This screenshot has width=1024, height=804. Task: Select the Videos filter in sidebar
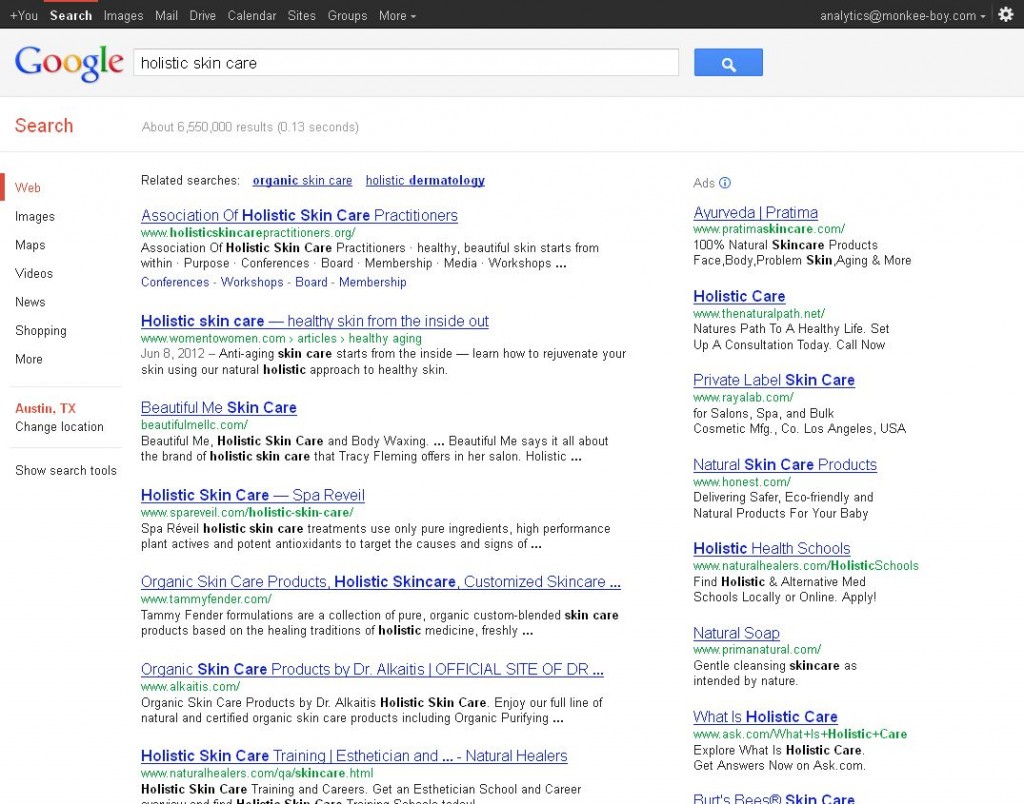(34, 274)
